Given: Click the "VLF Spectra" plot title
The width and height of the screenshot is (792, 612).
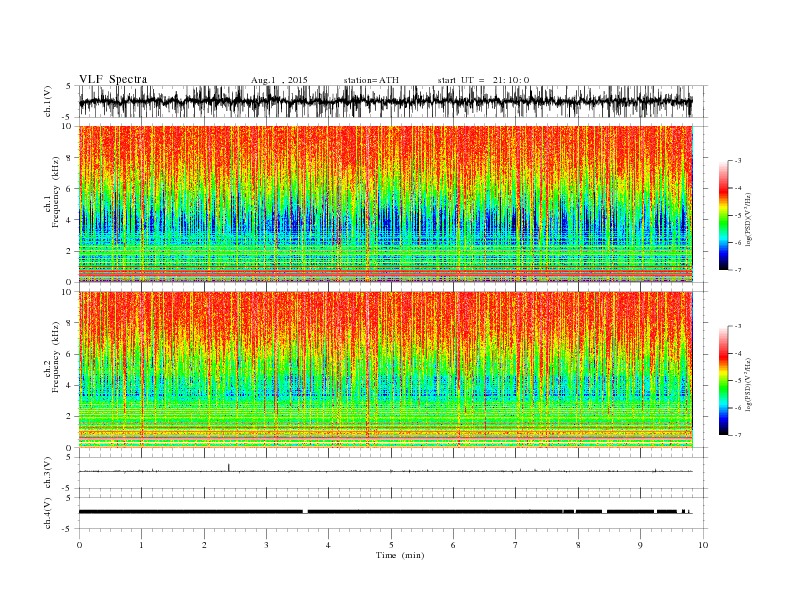Looking at the screenshot, I should pyautogui.click(x=113, y=79).
